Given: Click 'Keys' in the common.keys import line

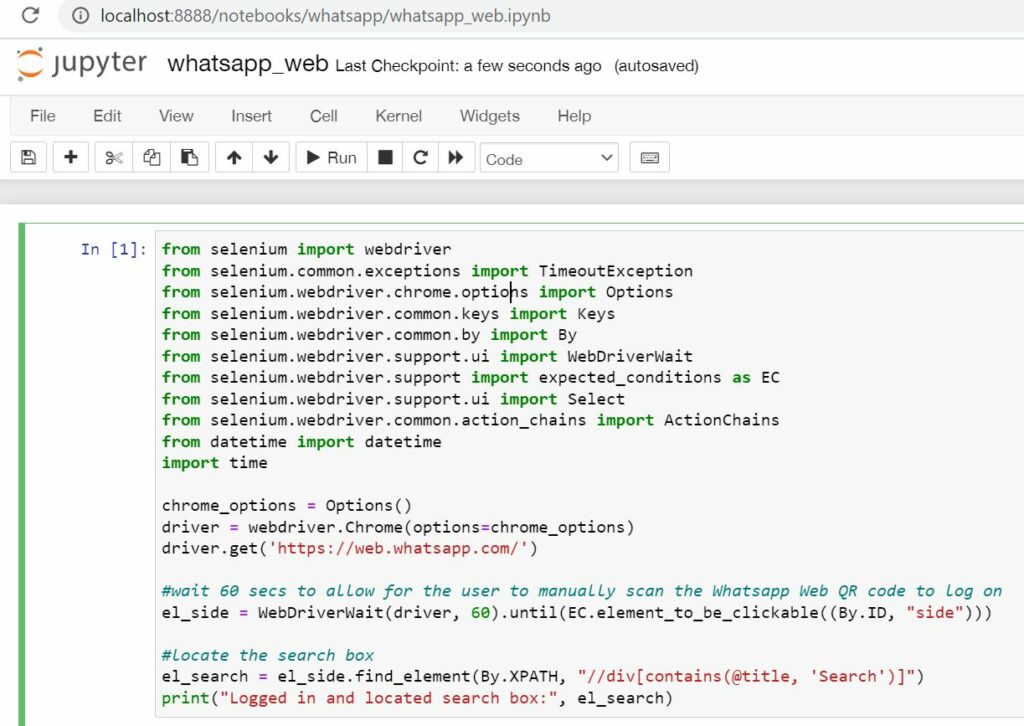Looking at the screenshot, I should pyautogui.click(x=596, y=314).
